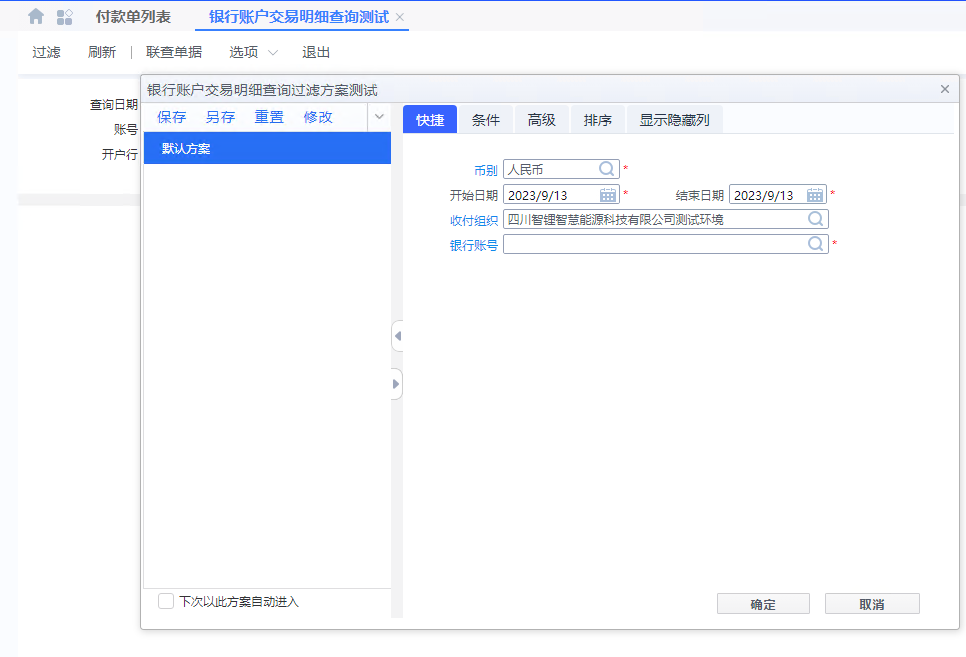Image resolution: width=966 pixels, height=657 pixels.
Task: Click the 银行账号 label link
Action: (473, 245)
